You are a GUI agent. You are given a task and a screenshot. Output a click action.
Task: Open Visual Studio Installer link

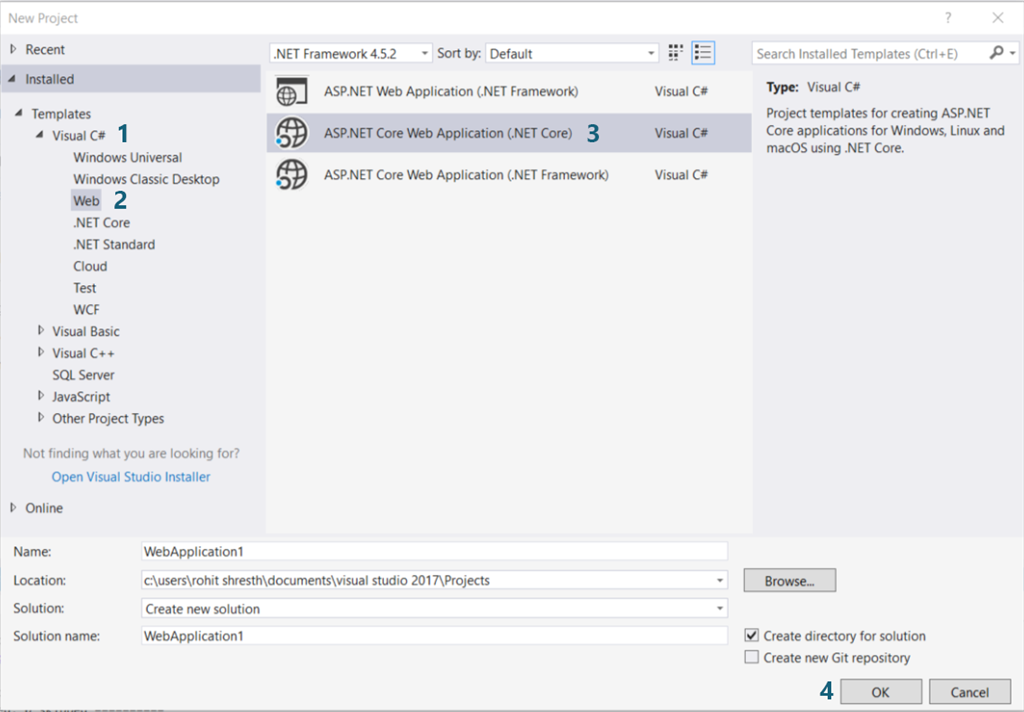(x=131, y=477)
